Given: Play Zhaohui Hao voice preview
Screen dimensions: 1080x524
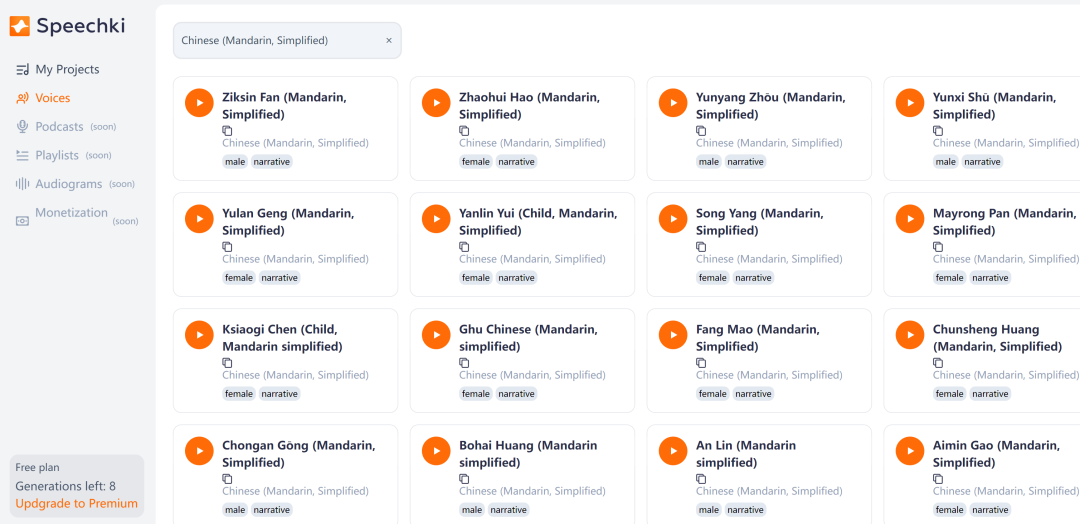Looking at the screenshot, I should click(436, 102).
